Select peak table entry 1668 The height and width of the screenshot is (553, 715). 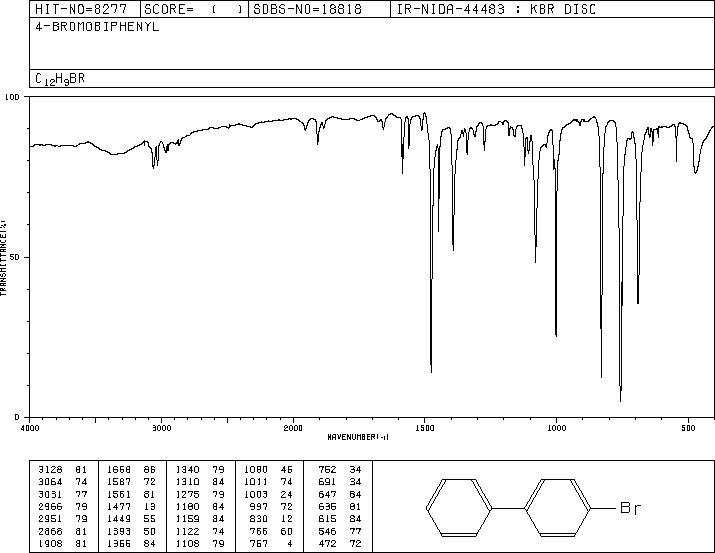click(x=119, y=470)
